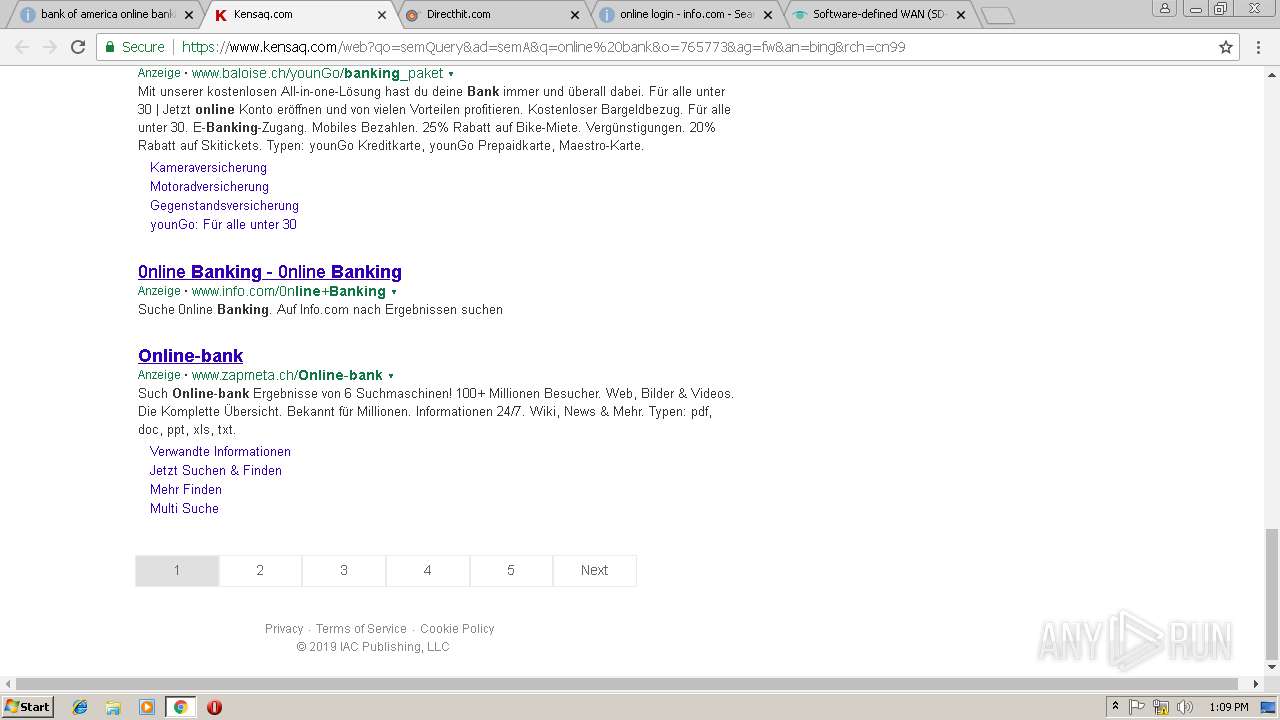This screenshot has width=1280, height=720.
Task: Bookmark this page with the star
Action: tap(1226, 47)
